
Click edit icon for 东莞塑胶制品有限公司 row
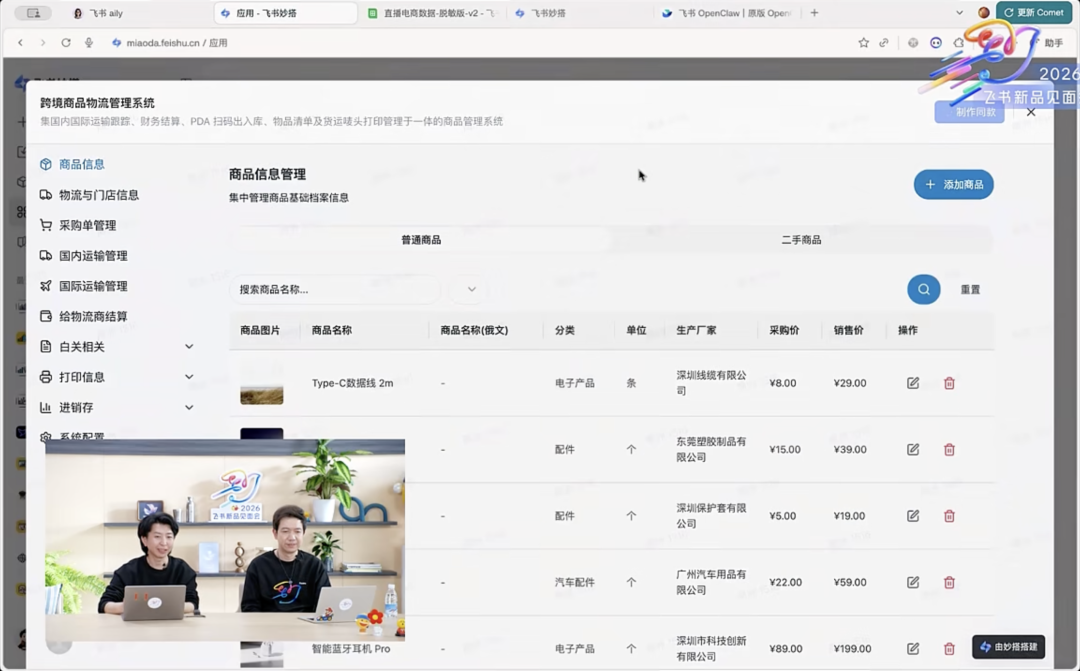tap(912, 450)
